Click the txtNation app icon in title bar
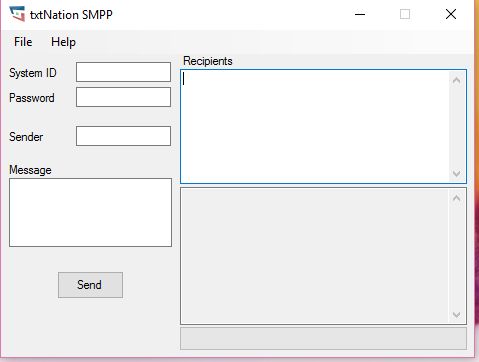The width and height of the screenshot is (479, 362). (x=17, y=14)
